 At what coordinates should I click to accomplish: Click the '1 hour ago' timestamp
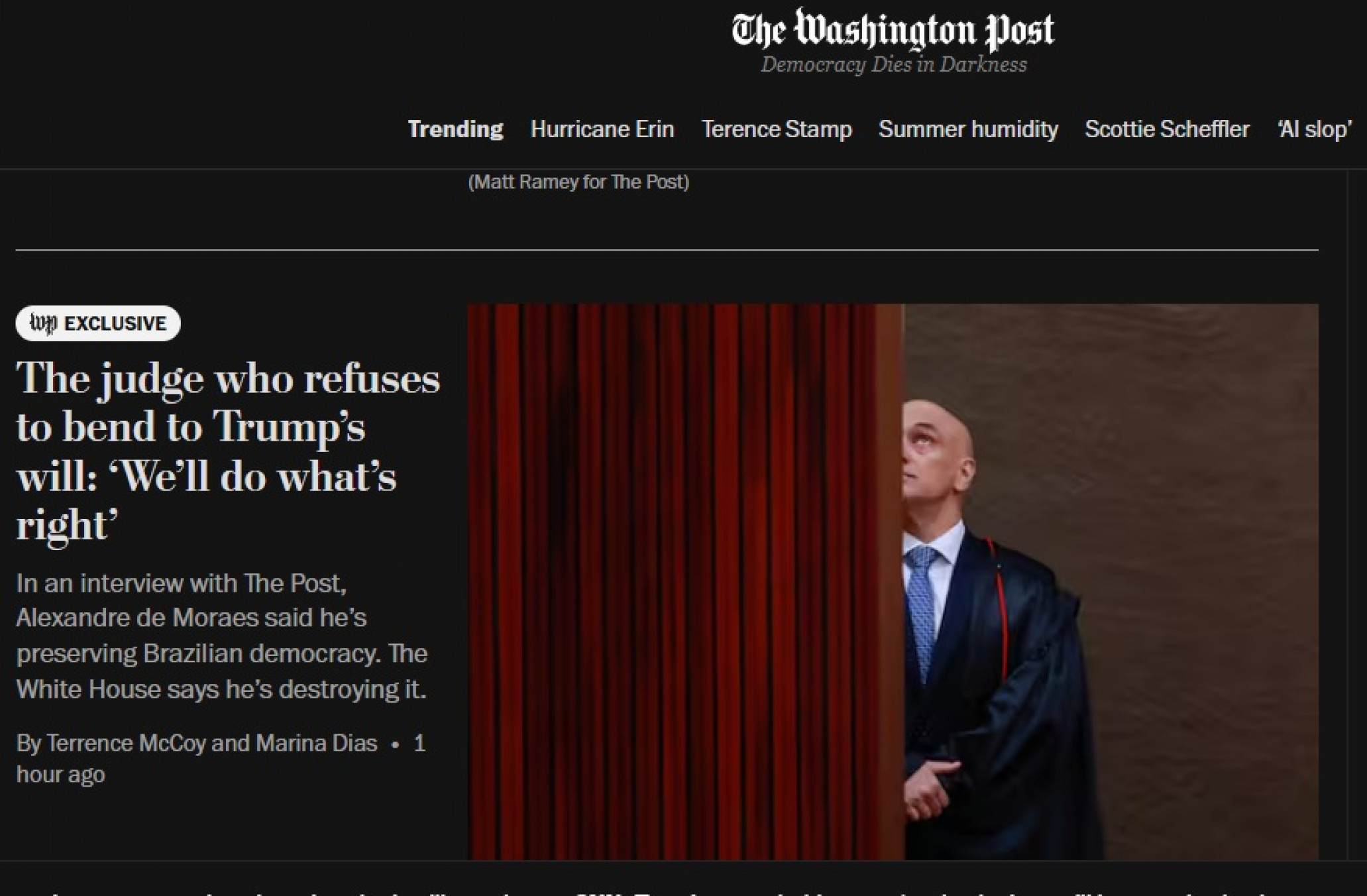(221, 759)
